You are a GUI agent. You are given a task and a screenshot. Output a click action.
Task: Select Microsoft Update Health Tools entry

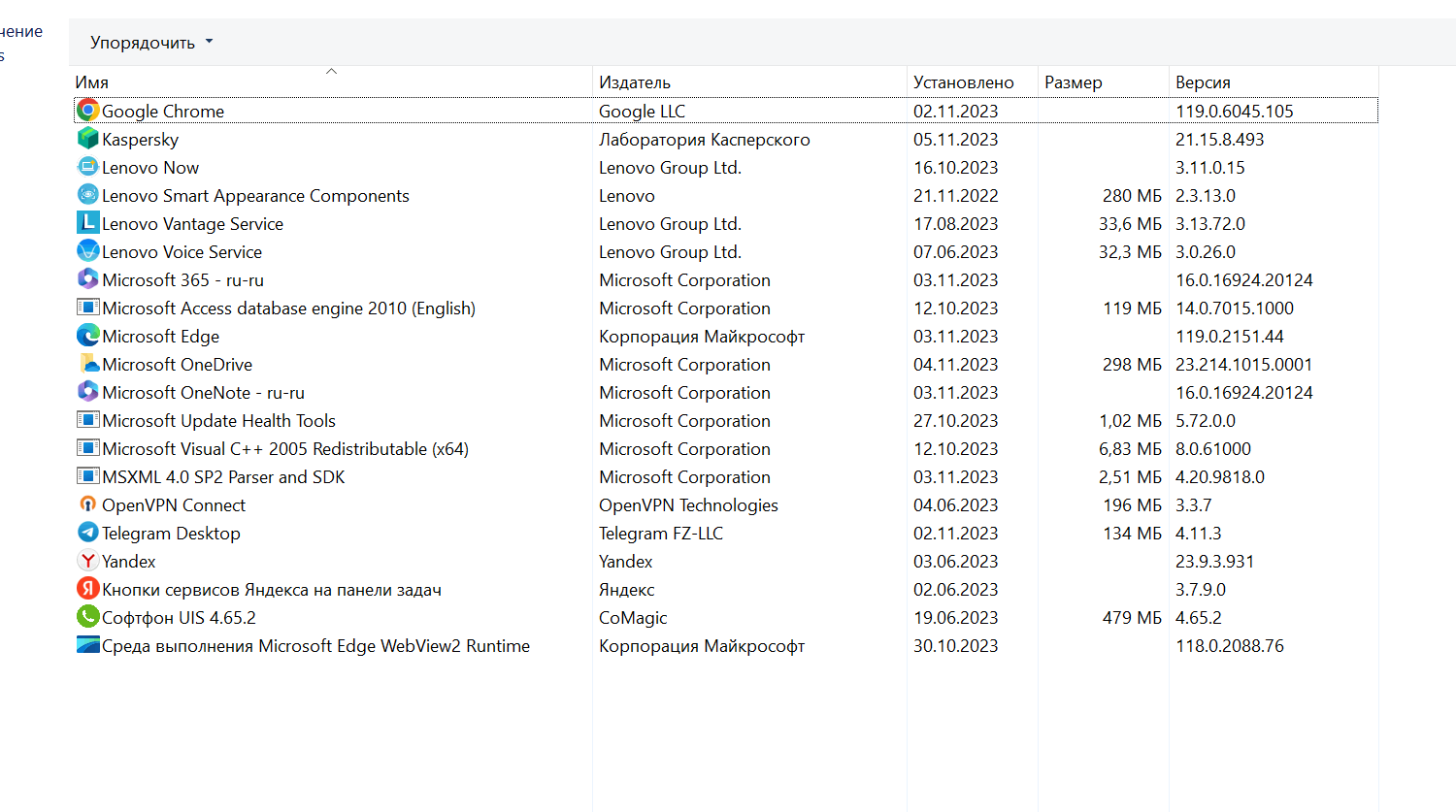(218, 421)
